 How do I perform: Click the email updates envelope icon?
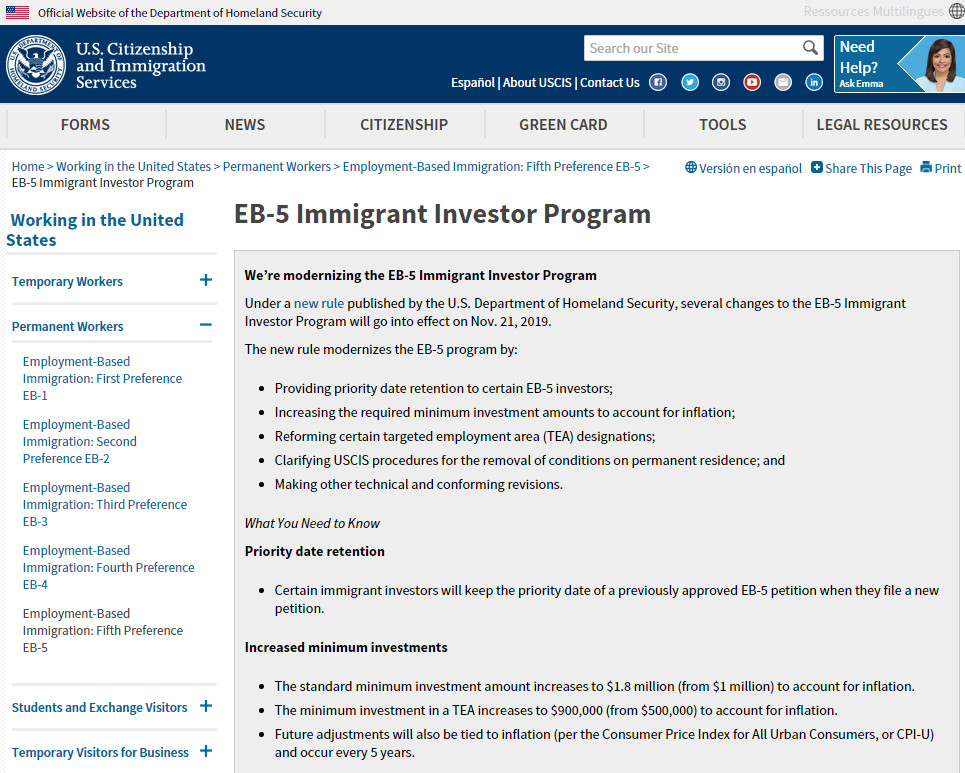click(x=783, y=82)
